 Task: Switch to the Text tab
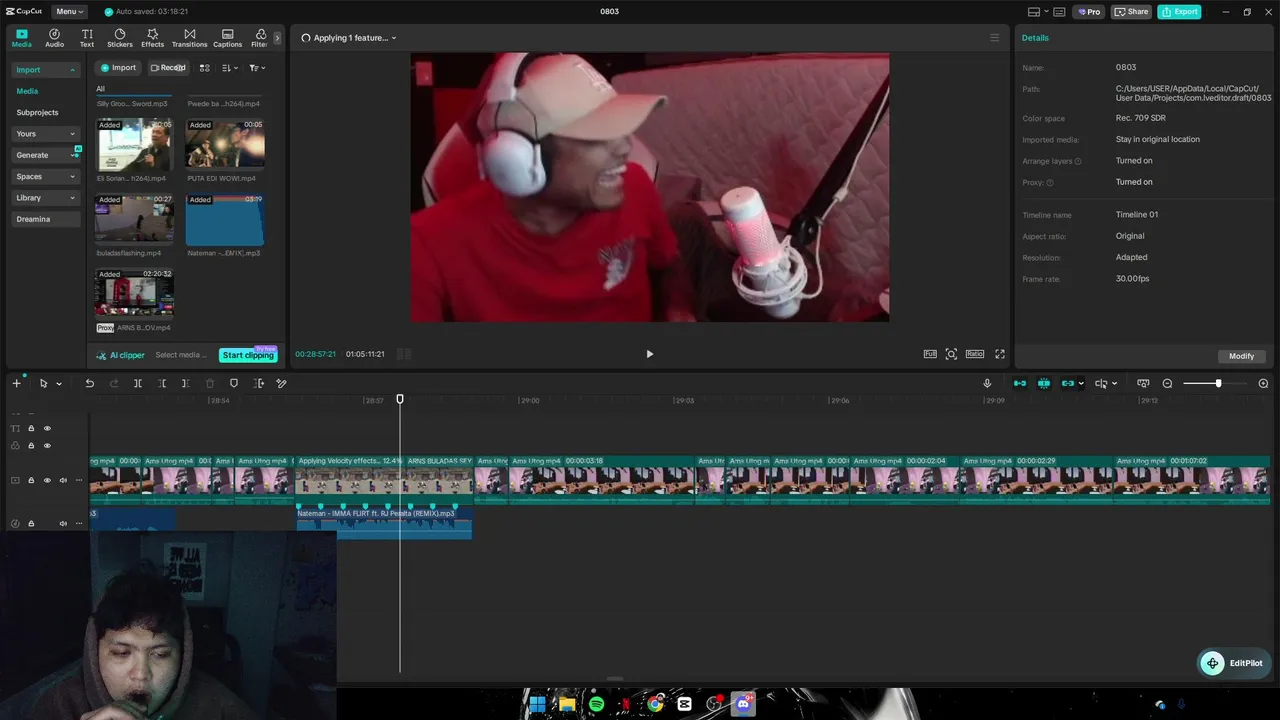[x=87, y=38]
